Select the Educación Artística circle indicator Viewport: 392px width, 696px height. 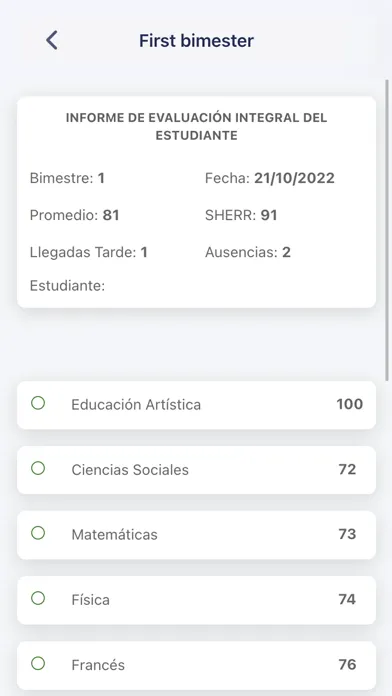(38, 403)
